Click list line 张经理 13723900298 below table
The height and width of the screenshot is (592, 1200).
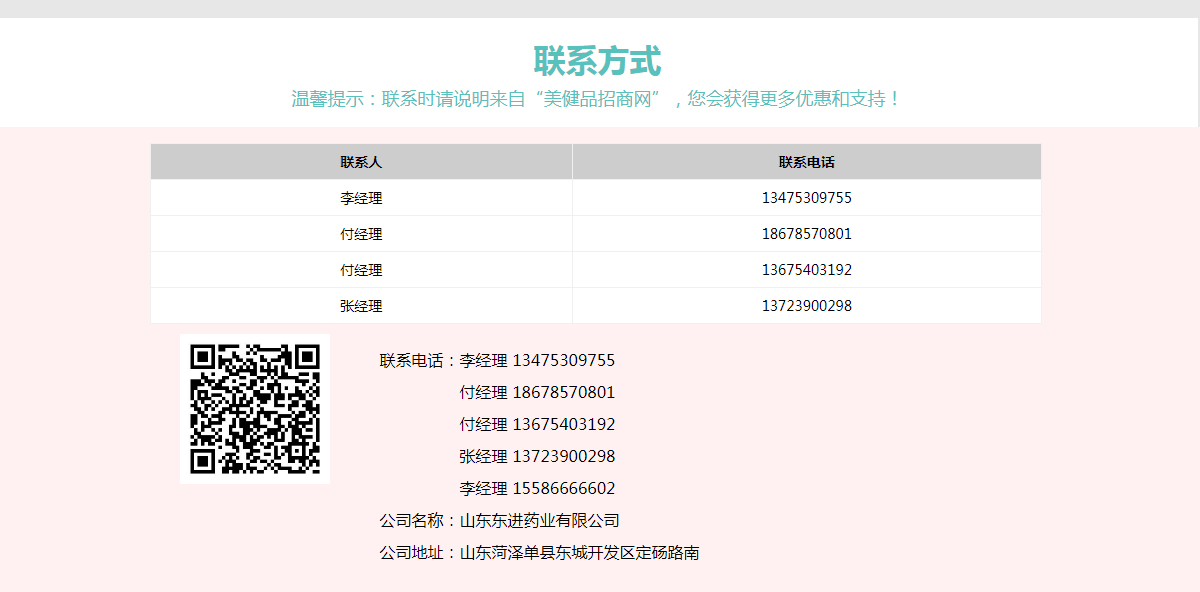click(538, 456)
